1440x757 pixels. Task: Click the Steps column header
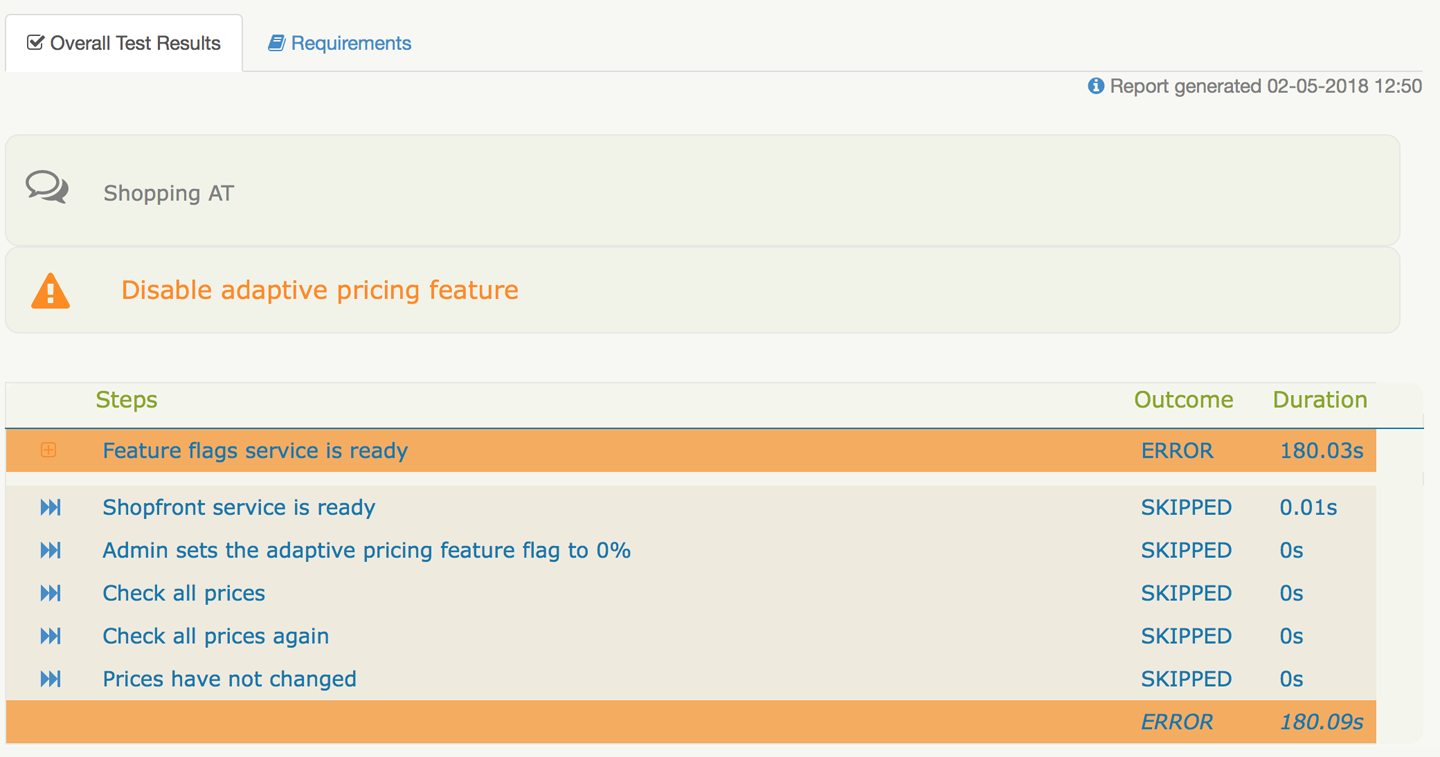tap(126, 400)
